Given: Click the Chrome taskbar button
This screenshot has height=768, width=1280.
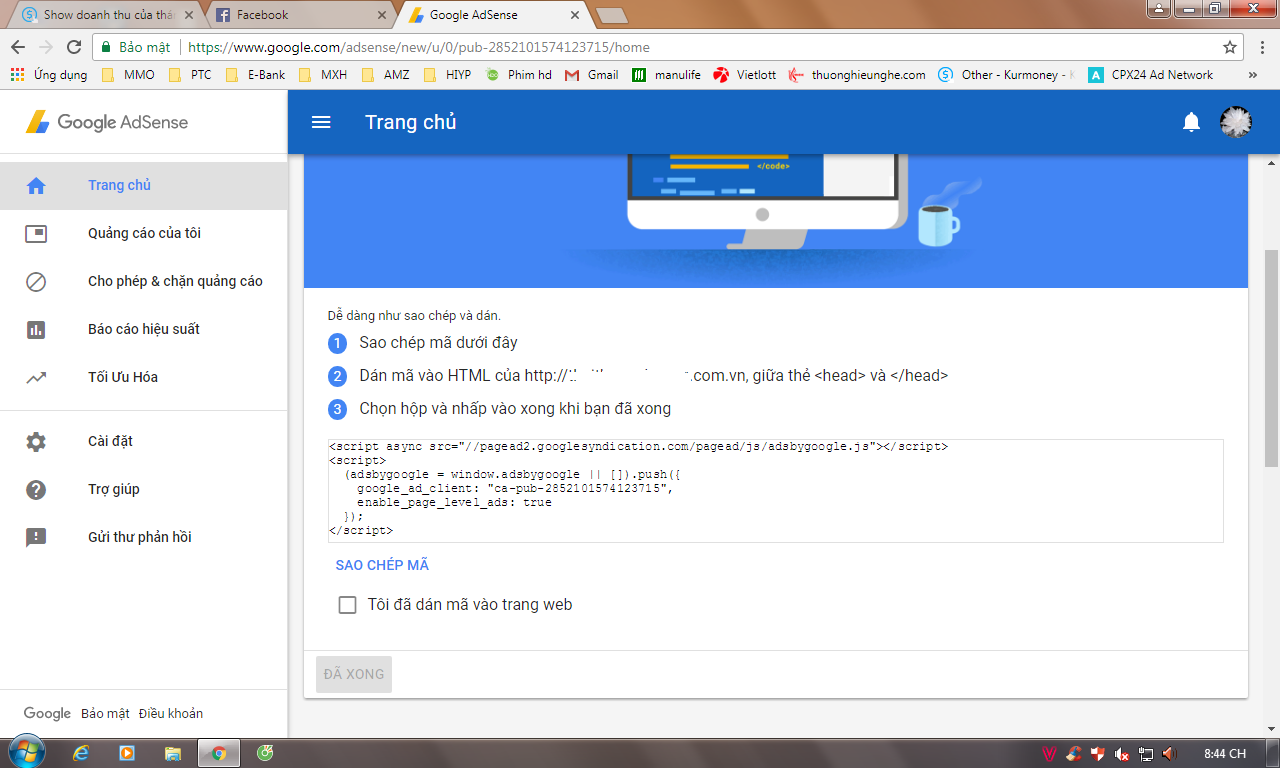Looking at the screenshot, I should point(219,753).
